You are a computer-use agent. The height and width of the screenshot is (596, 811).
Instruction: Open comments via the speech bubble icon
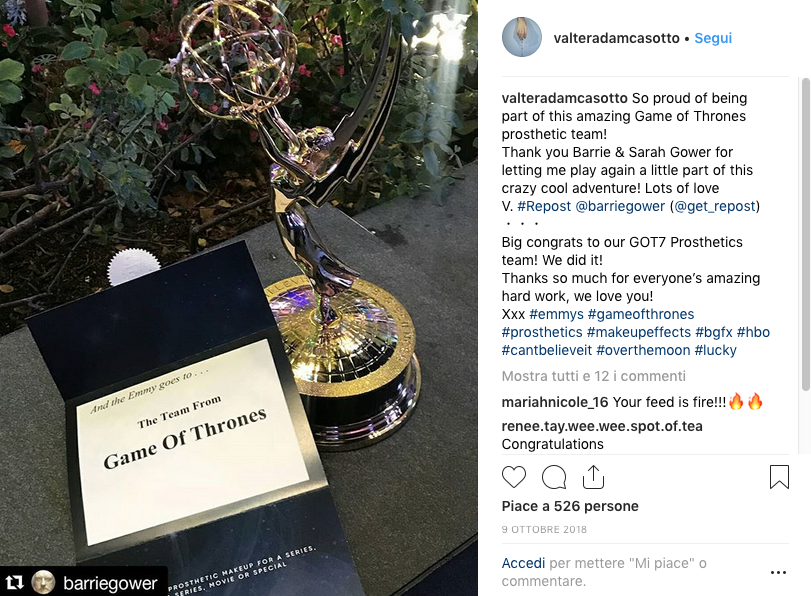coord(553,477)
